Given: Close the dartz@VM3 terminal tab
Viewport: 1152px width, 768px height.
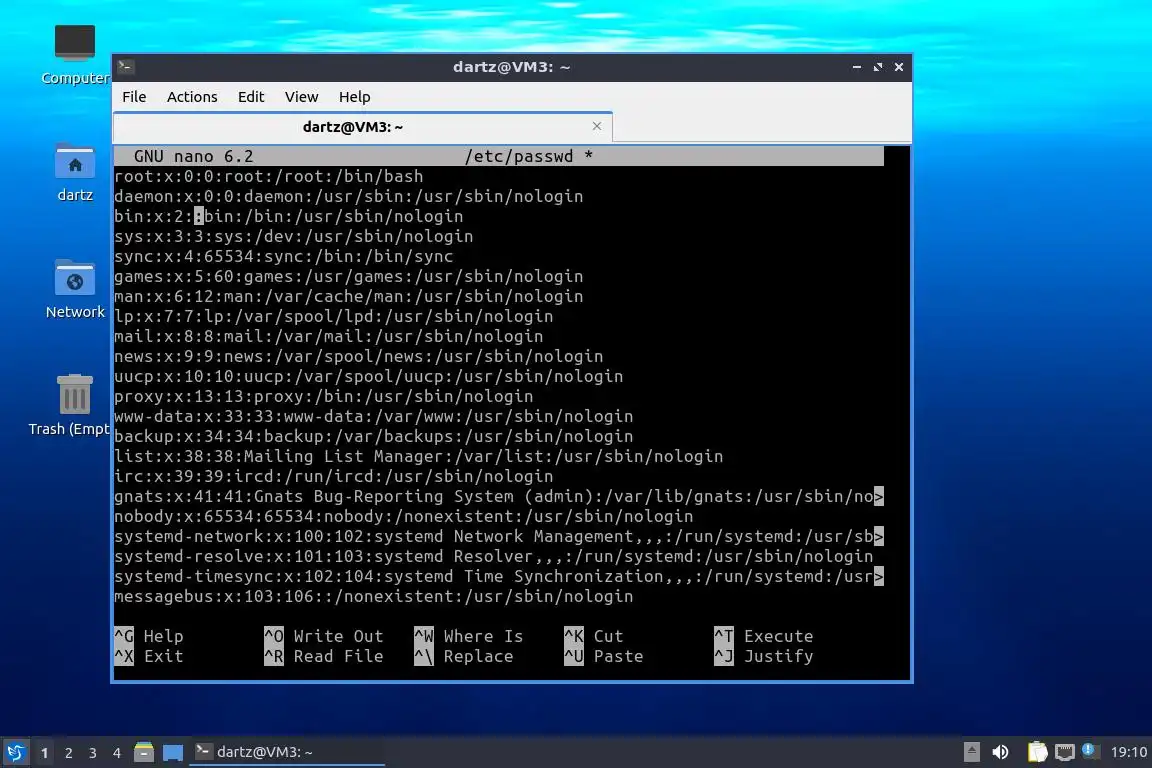Looking at the screenshot, I should tap(597, 126).
